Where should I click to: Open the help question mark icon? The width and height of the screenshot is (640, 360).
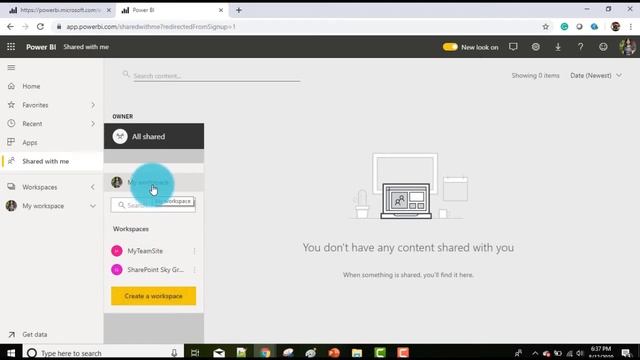click(580, 47)
